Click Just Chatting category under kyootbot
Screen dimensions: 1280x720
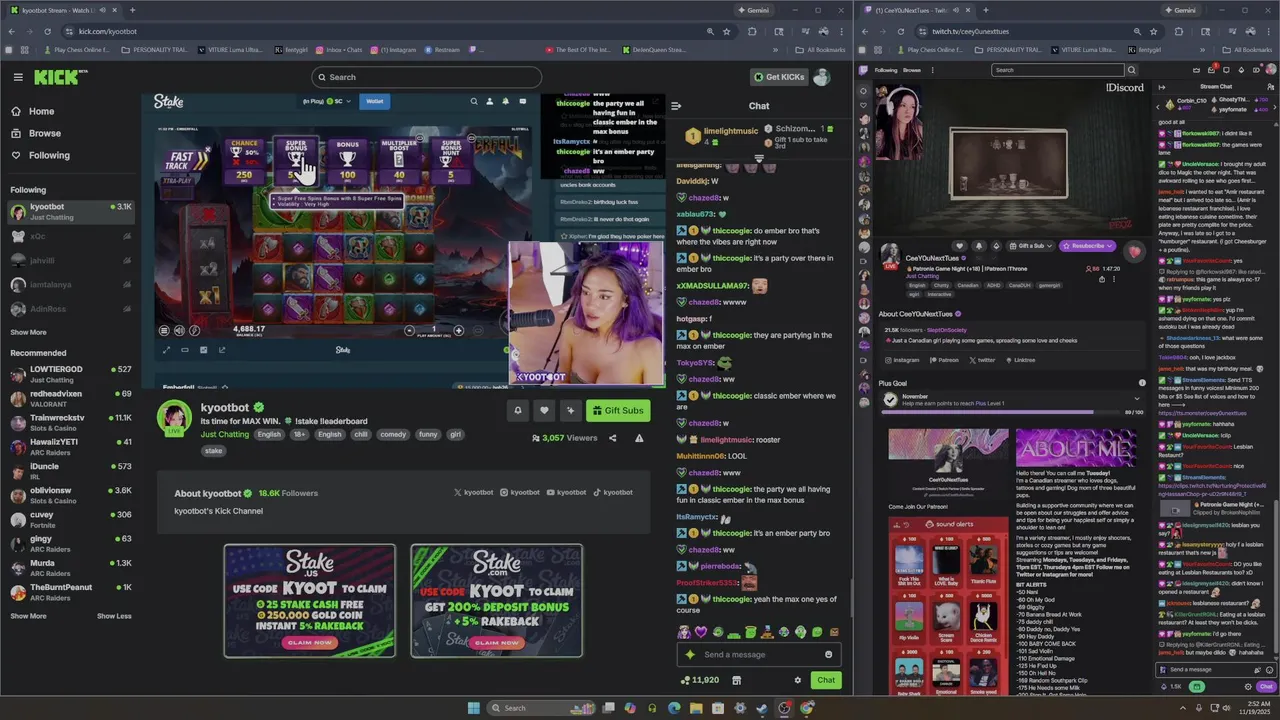[224, 435]
